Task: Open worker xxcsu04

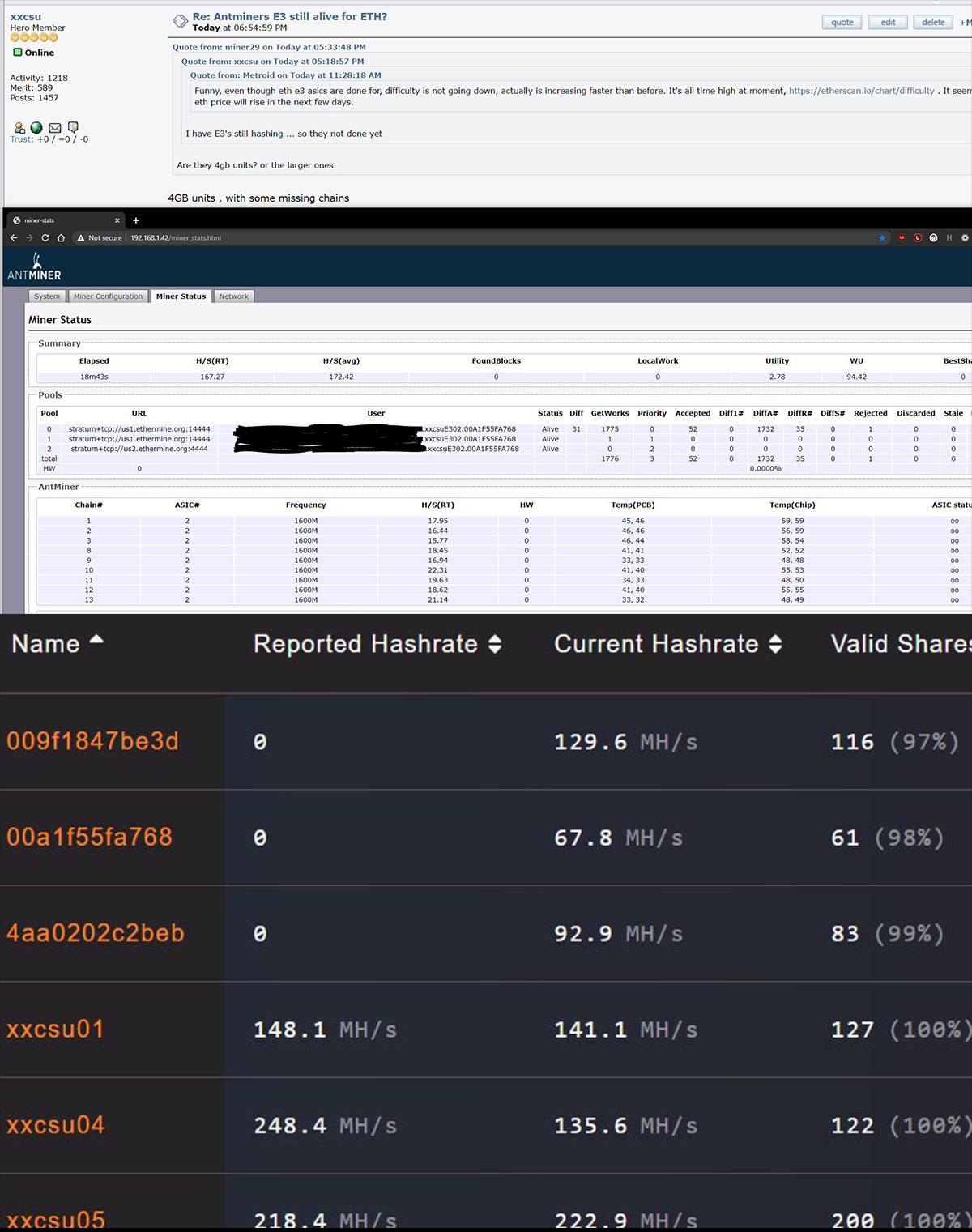Action: coord(55,1125)
